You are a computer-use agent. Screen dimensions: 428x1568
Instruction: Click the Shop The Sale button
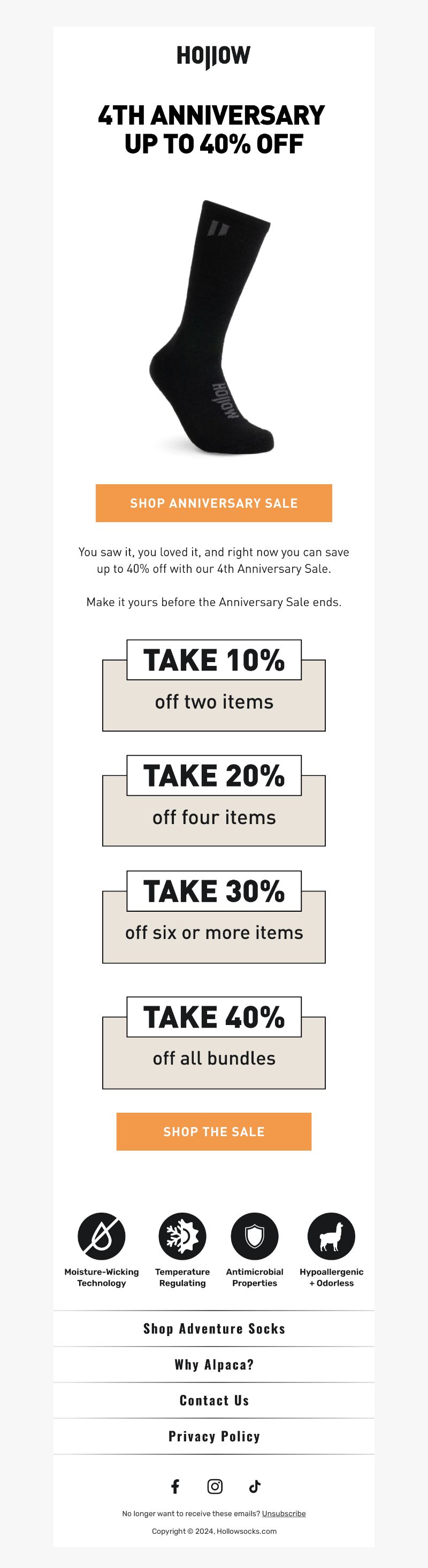pyautogui.click(x=214, y=1131)
